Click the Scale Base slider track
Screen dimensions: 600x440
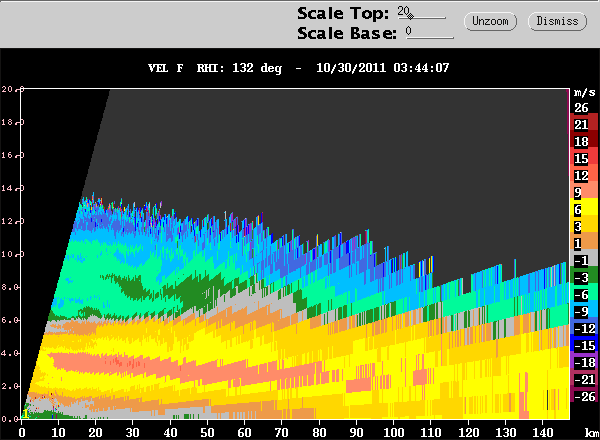click(x=430, y=37)
